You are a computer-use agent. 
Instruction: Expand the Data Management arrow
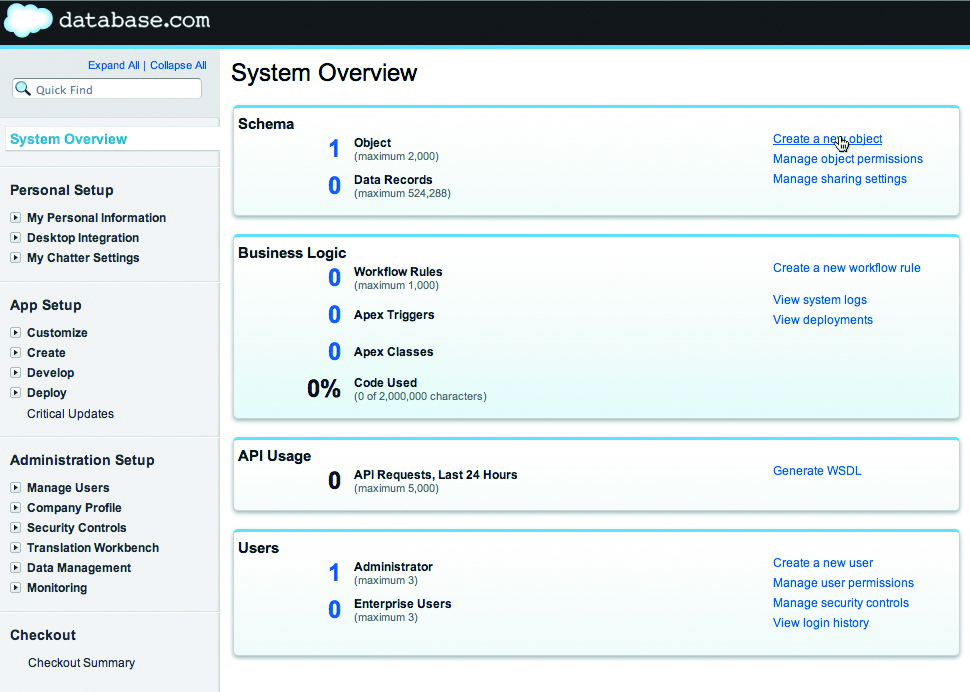point(15,568)
